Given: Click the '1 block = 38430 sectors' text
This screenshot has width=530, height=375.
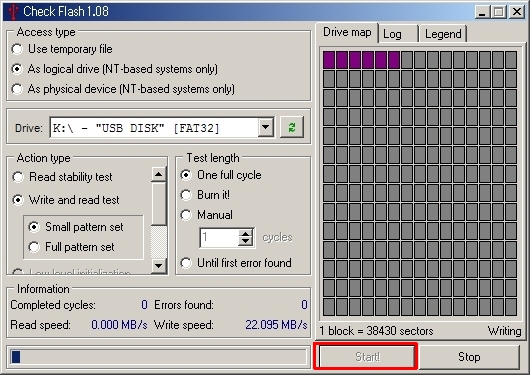Looking at the screenshot, I should click(x=376, y=331).
